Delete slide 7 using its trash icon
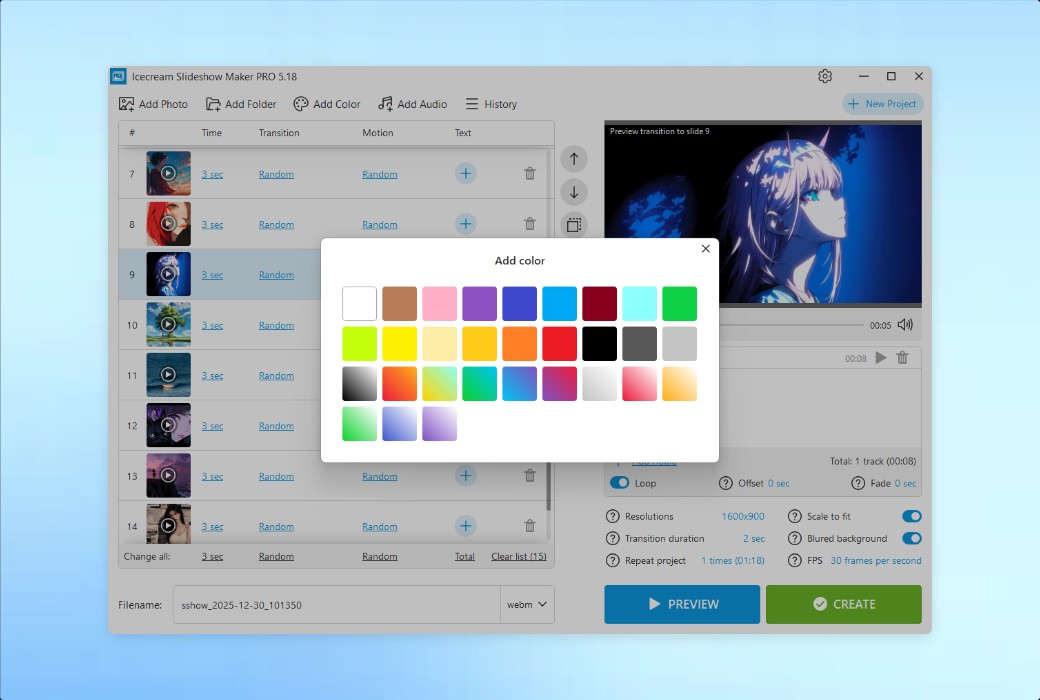Screen dimensions: 1040x700 (x=529, y=173)
